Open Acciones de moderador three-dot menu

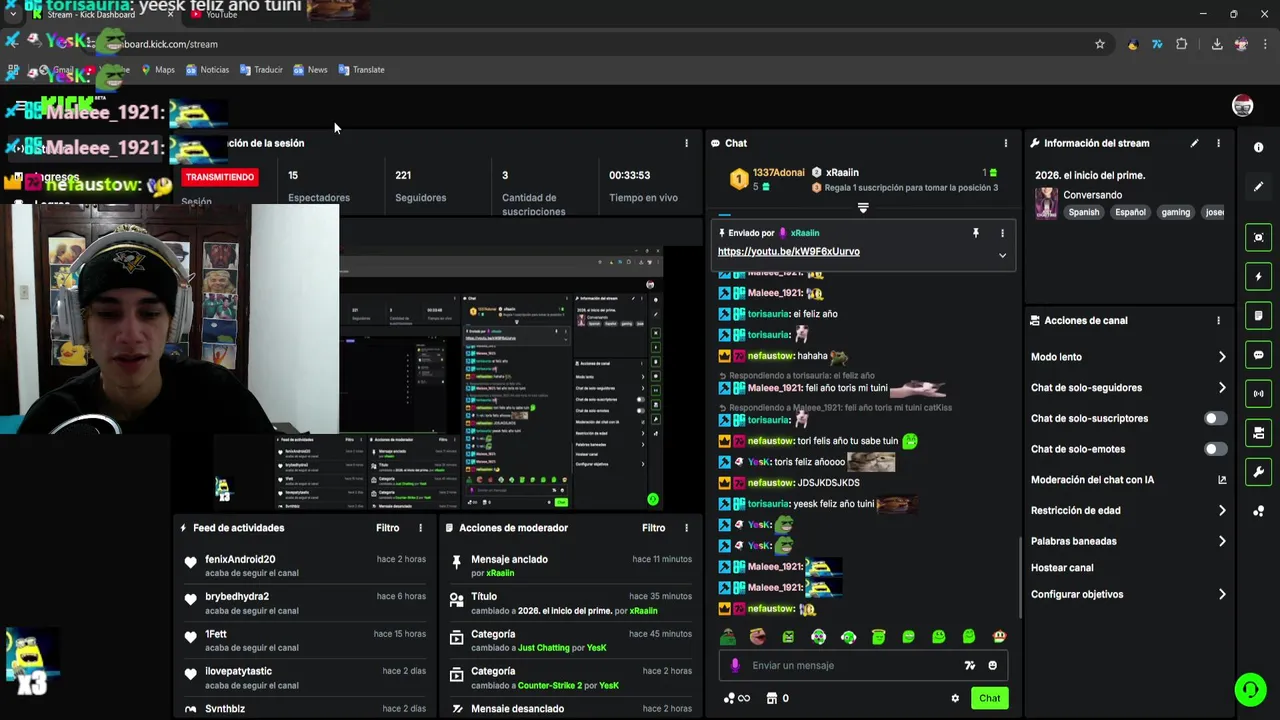click(686, 528)
